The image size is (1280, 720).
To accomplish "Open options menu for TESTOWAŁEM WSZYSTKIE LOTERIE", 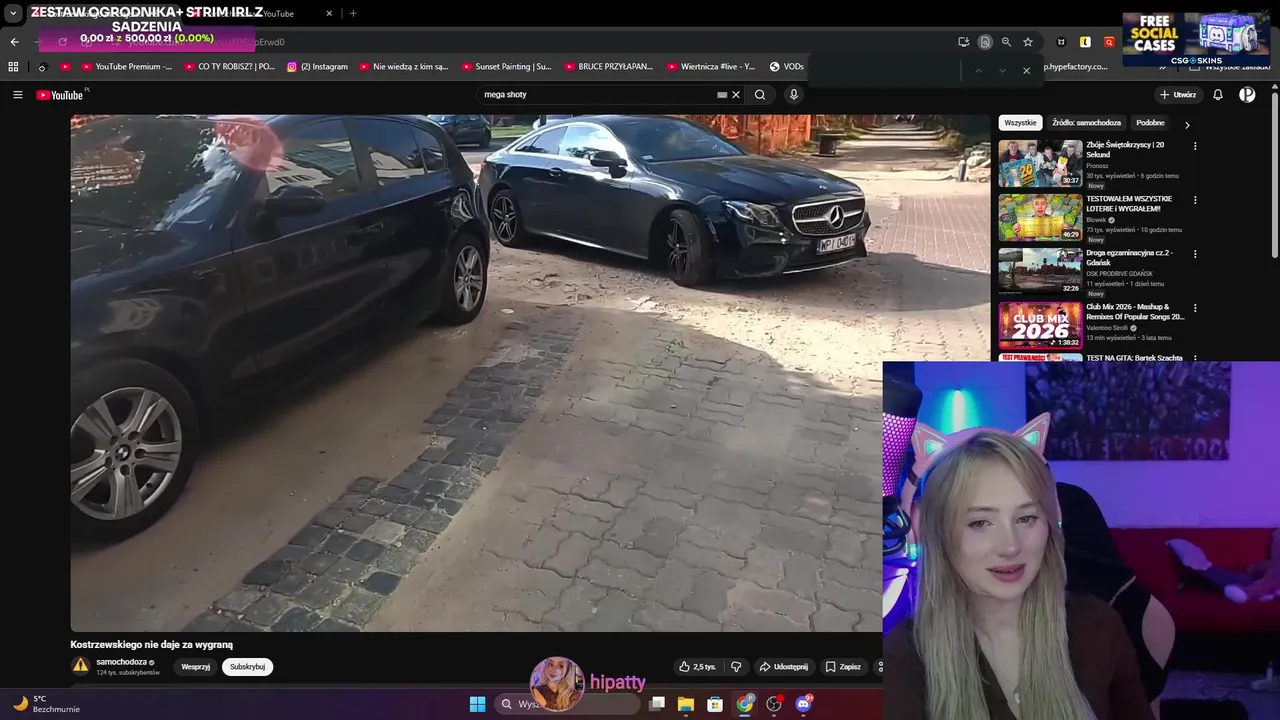I will [x=1194, y=200].
